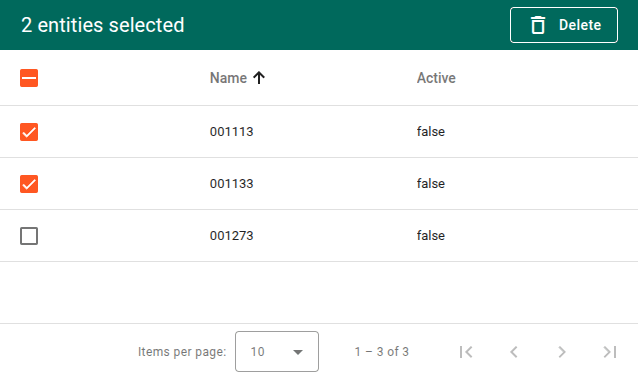The width and height of the screenshot is (638, 380).
Task: Click the 'Items per page:' label
Action: click(182, 352)
